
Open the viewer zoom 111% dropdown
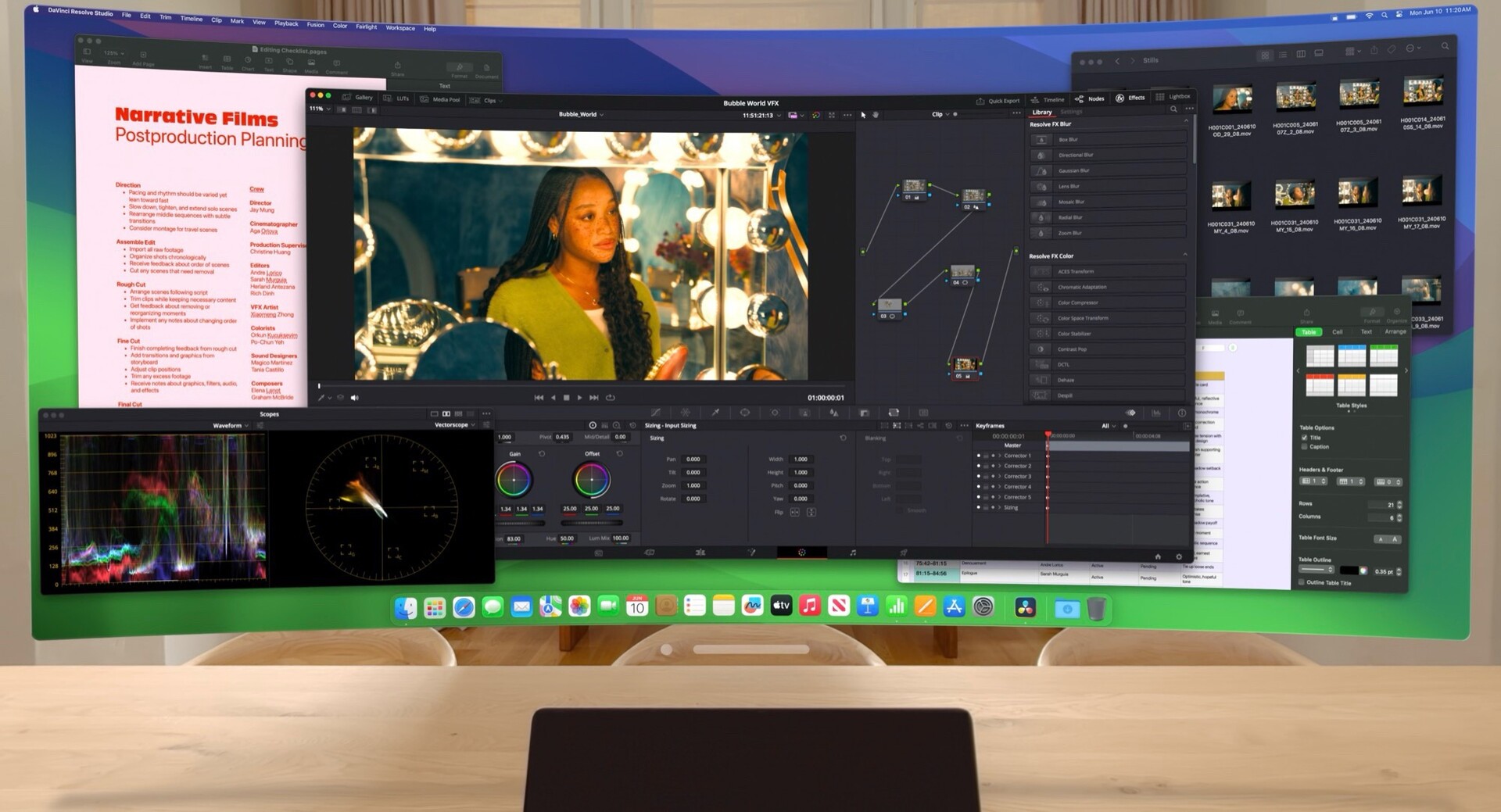[x=320, y=109]
